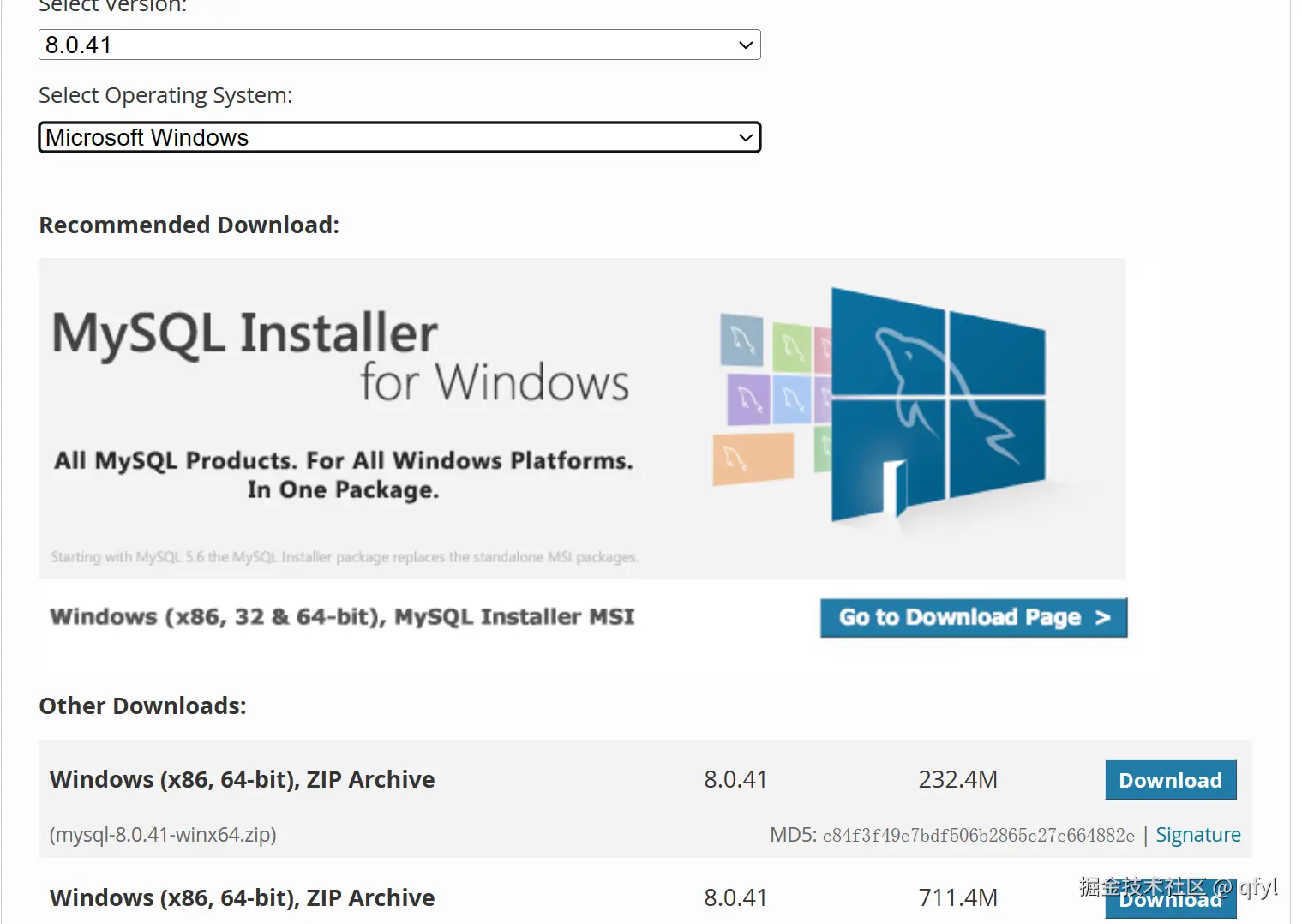This screenshot has width=1302, height=924.
Task: Click the Other Downloads heading
Action: (x=142, y=705)
